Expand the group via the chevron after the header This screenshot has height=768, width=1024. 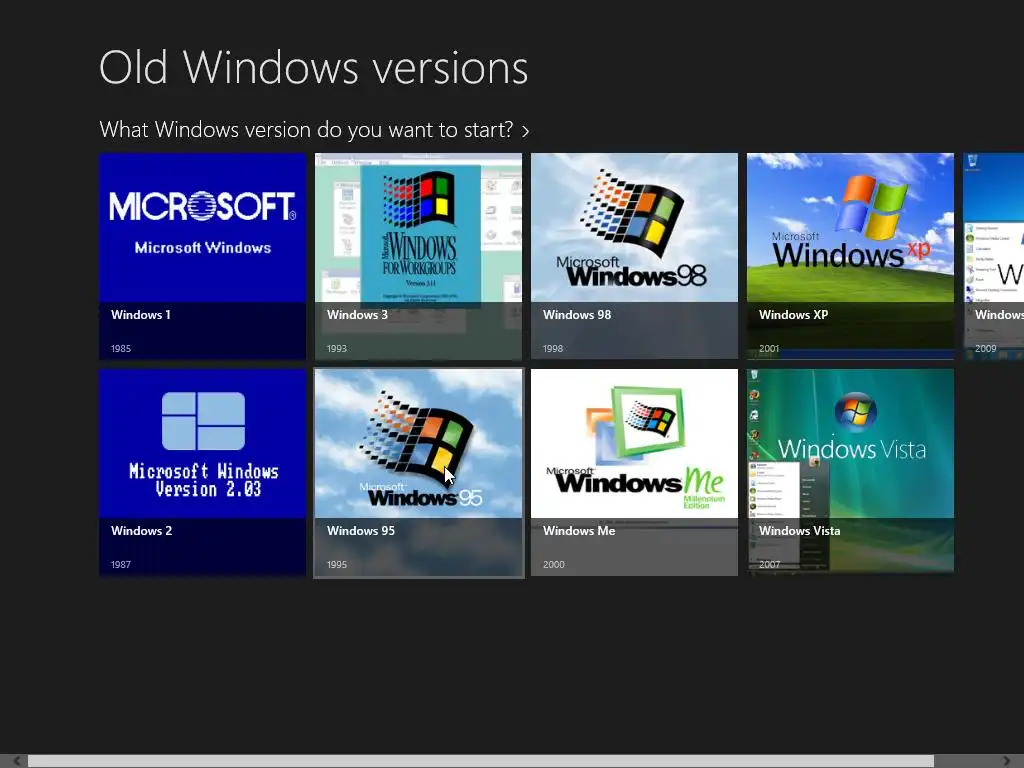pos(526,131)
